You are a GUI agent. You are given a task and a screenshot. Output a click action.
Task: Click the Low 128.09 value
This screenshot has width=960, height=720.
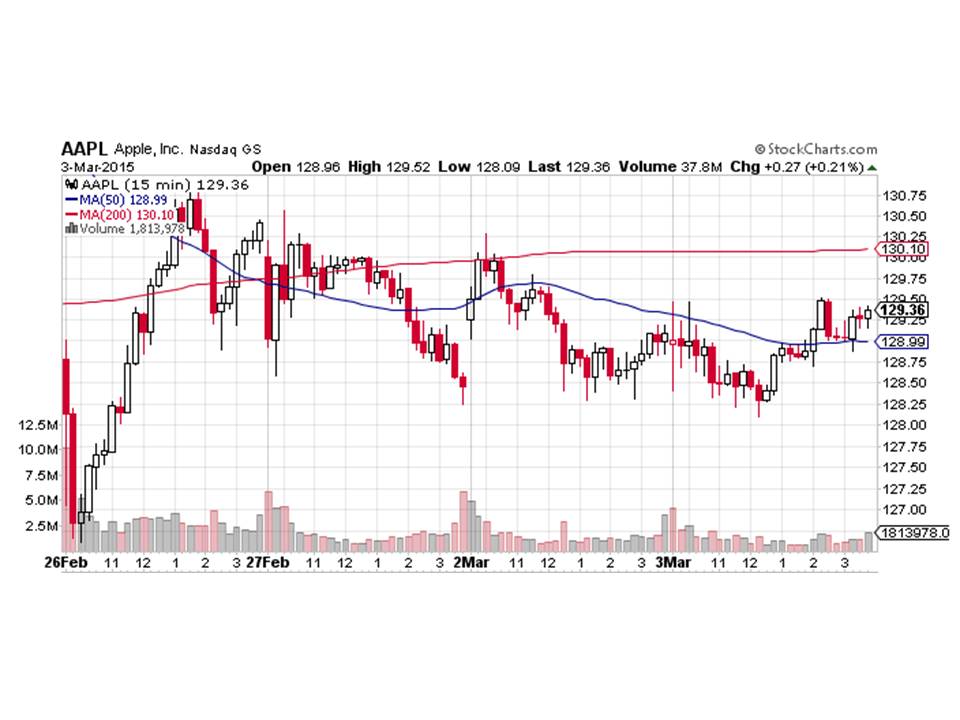click(x=479, y=167)
